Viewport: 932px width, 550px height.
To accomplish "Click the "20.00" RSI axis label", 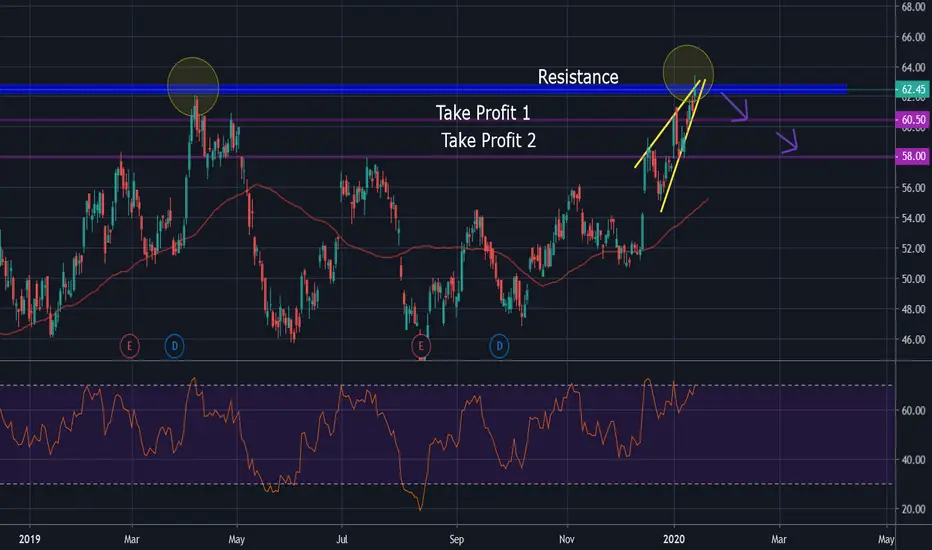I will coord(914,509).
